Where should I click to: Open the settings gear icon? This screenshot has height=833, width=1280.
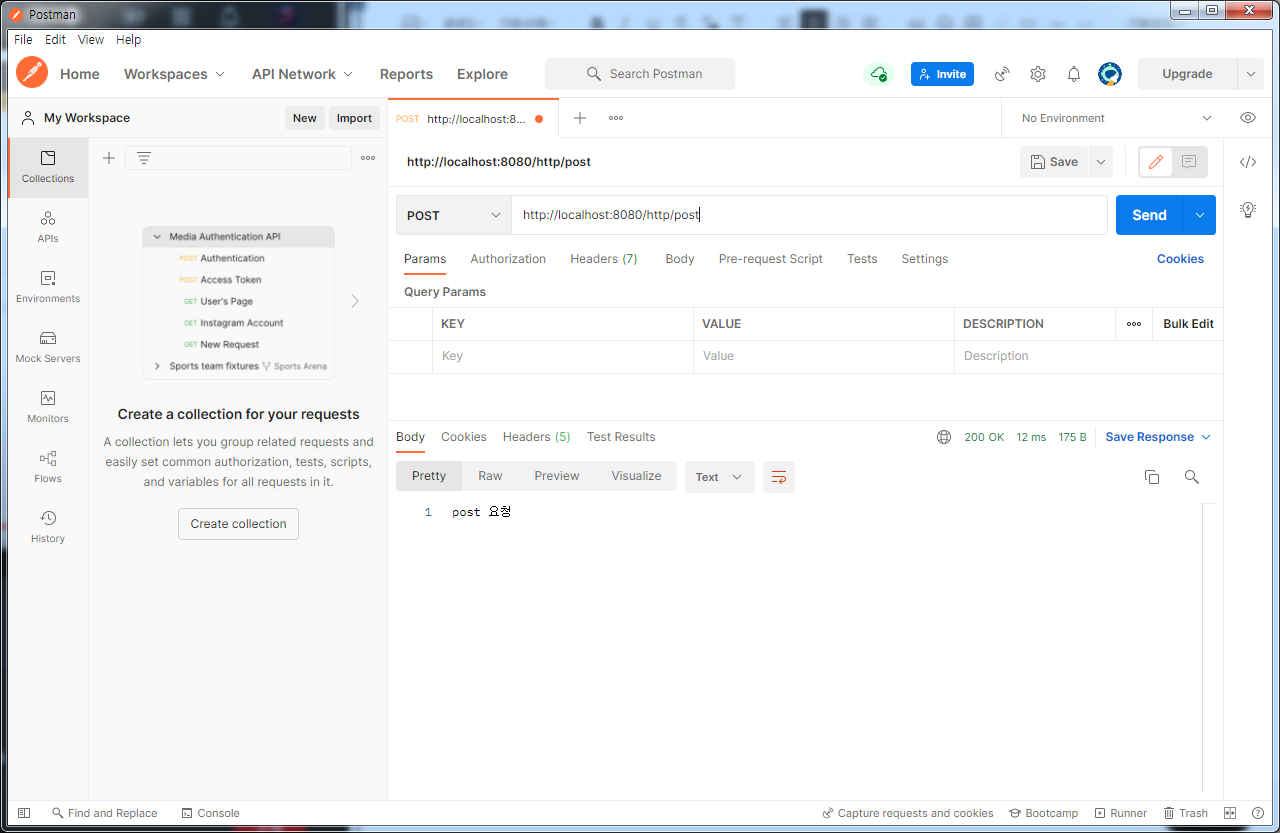(x=1038, y=74)
